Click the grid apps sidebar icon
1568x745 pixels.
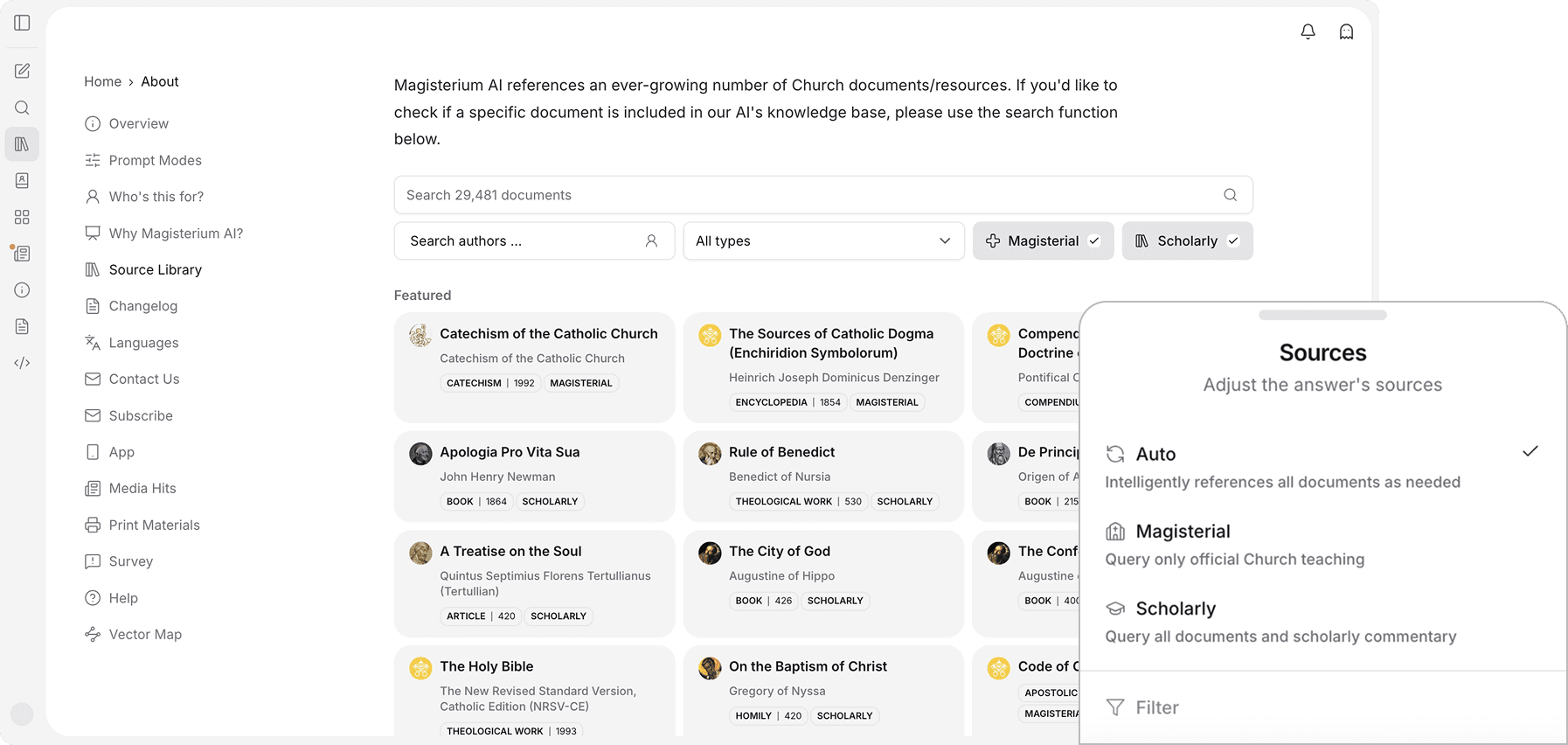coord(22,217)
